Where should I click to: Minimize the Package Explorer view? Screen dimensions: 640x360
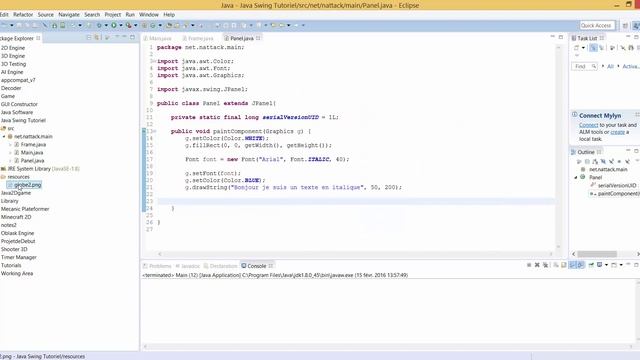click(x=124, y=37)
